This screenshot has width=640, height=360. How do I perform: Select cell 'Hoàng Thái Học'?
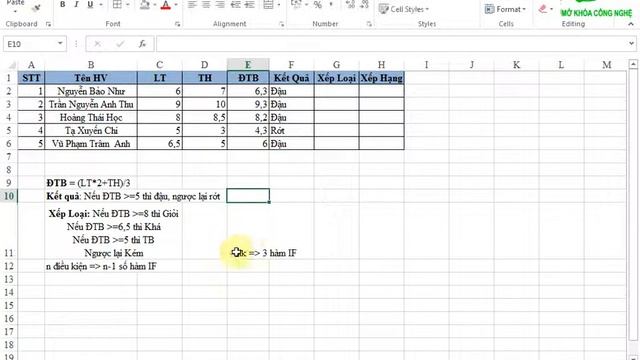pyautogui.click(x=91, y=117)
